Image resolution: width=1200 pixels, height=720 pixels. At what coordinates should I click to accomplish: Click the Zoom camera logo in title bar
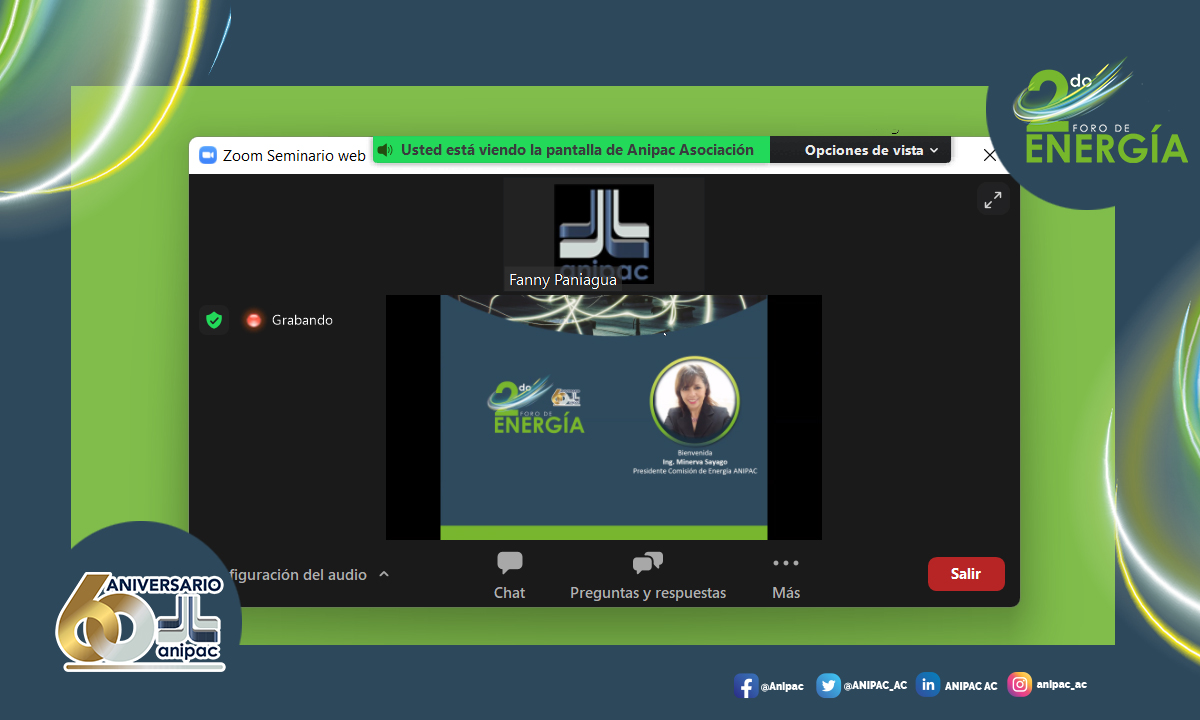click(x=208, y=156)
